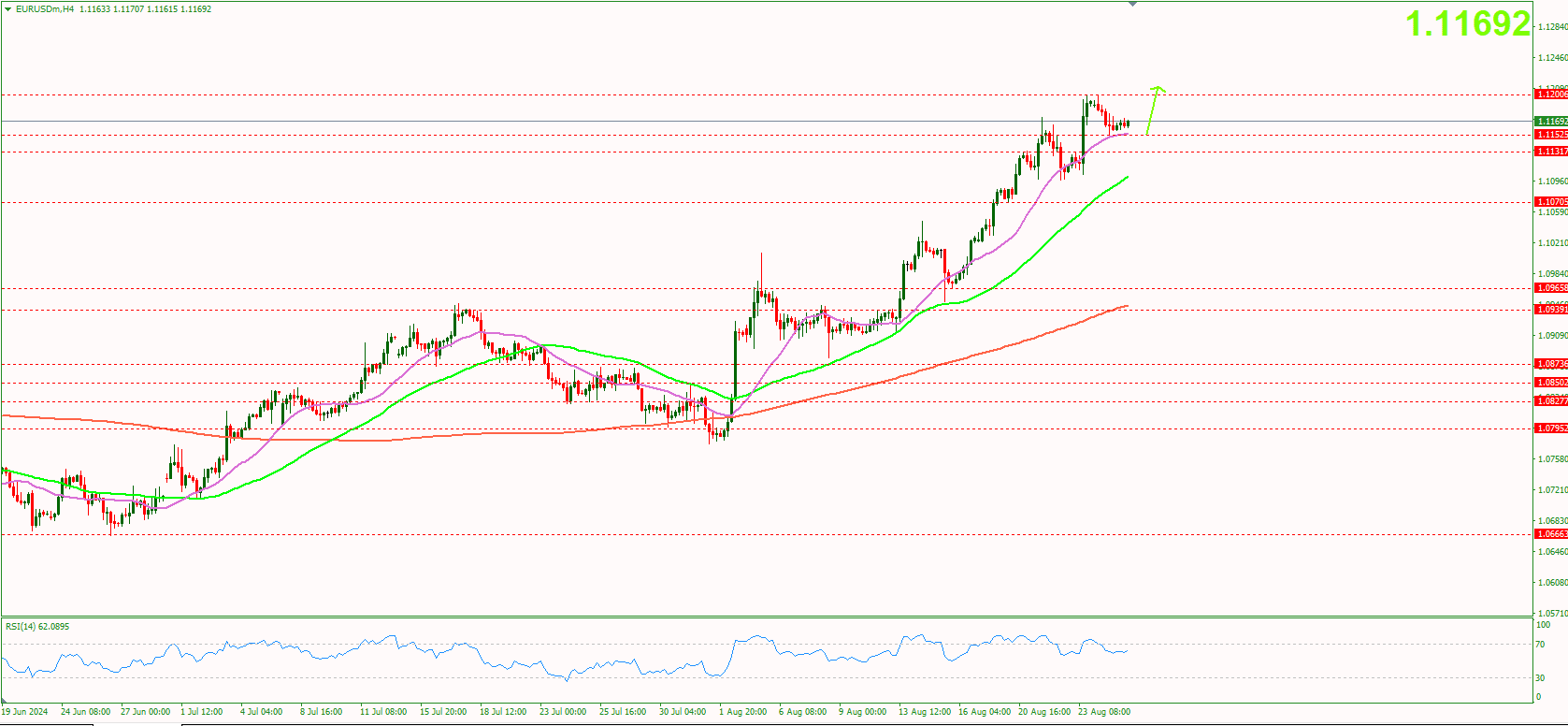Screen dimensions: 1568x726
Task: Click the 1.07580 price scale value
Action: [1553, 459]
